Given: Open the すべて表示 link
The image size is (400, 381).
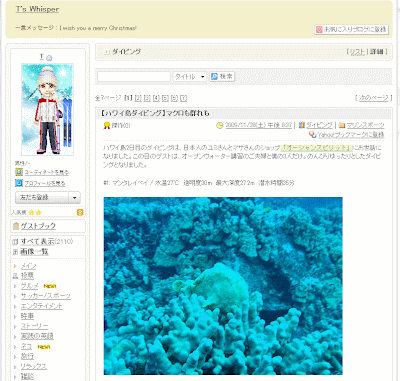Looking at the screenshot, I should 37,241.
